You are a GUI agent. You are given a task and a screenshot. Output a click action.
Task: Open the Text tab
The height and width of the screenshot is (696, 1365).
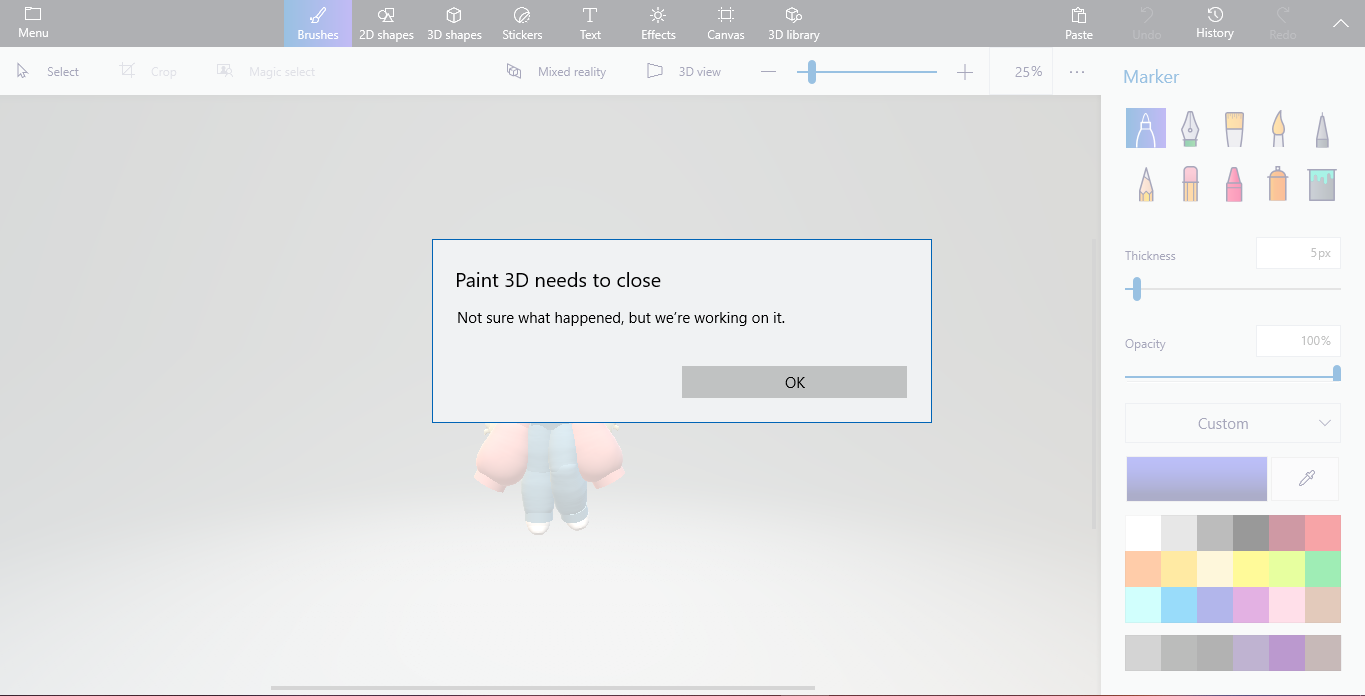point(590,24)
